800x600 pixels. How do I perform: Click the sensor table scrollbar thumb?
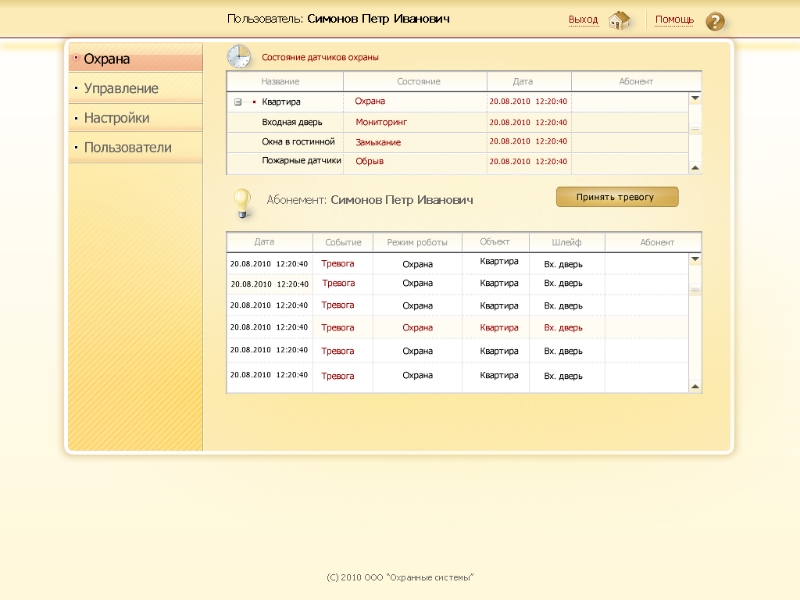tap(695, 129)
